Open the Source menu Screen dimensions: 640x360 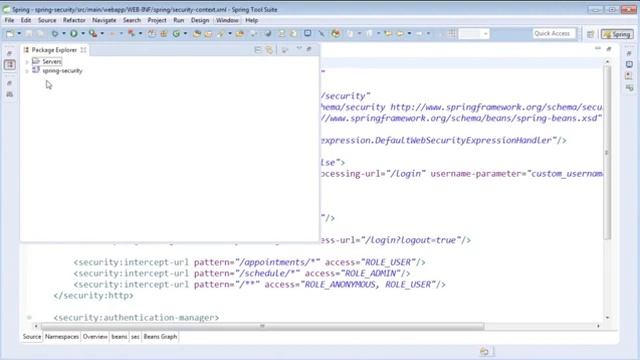coord(47,20)
